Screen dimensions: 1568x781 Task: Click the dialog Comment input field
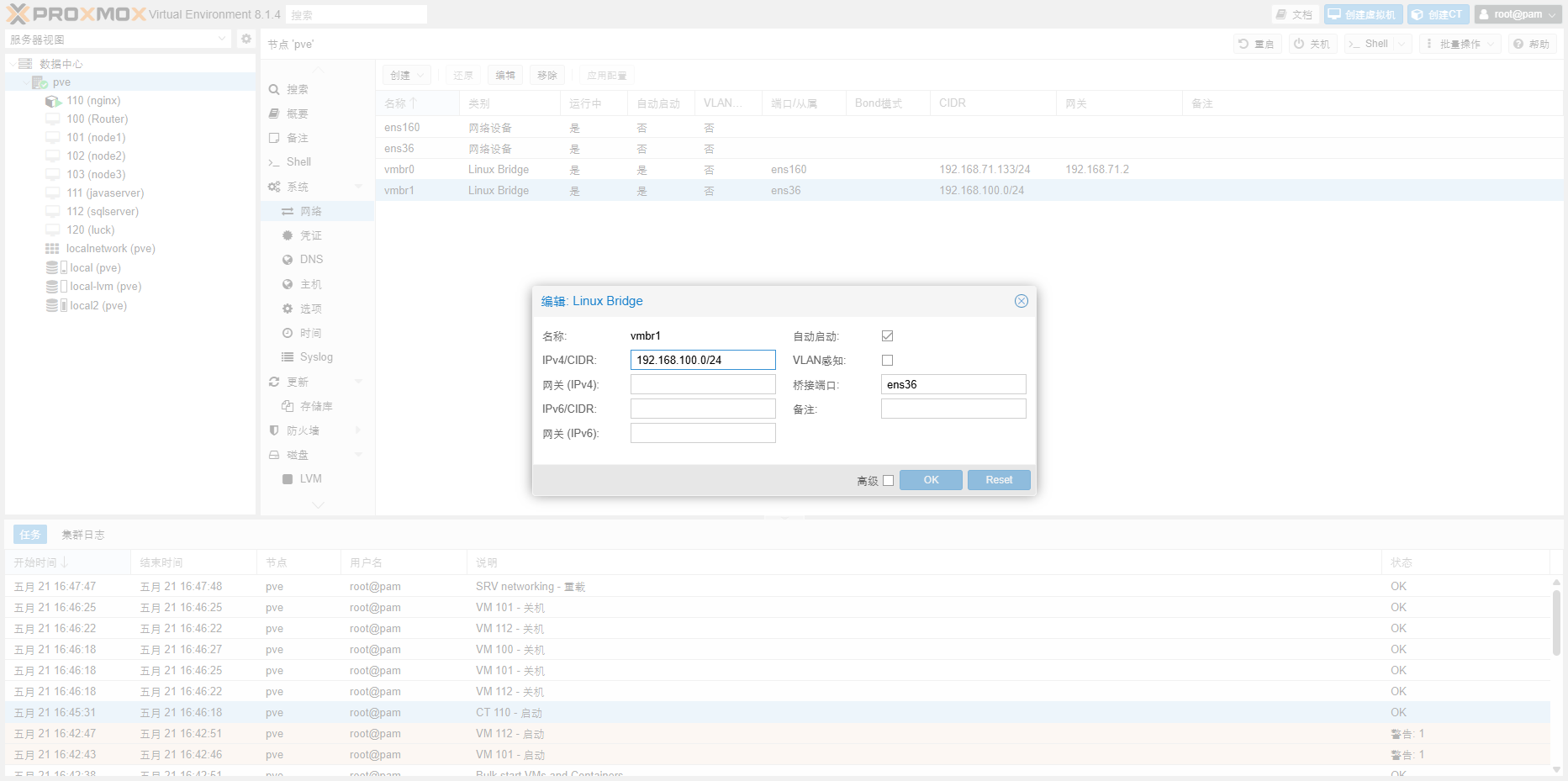[953, 409]
